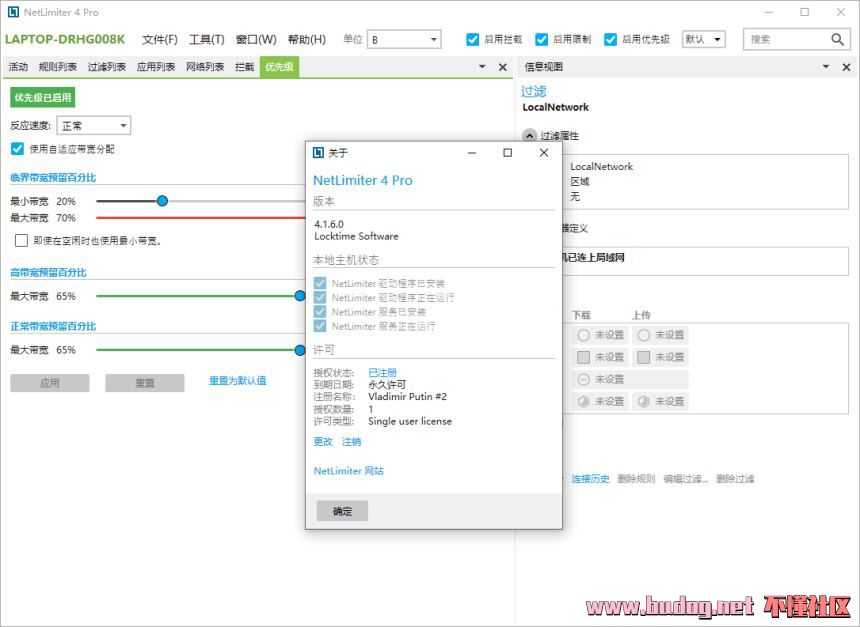
Task: Open the 帮助(H) menu
Action: [307, 39]
